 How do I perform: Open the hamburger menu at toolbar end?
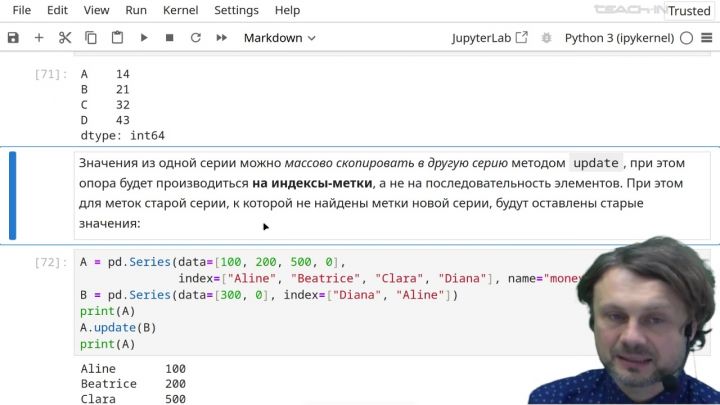pos(707,38)
